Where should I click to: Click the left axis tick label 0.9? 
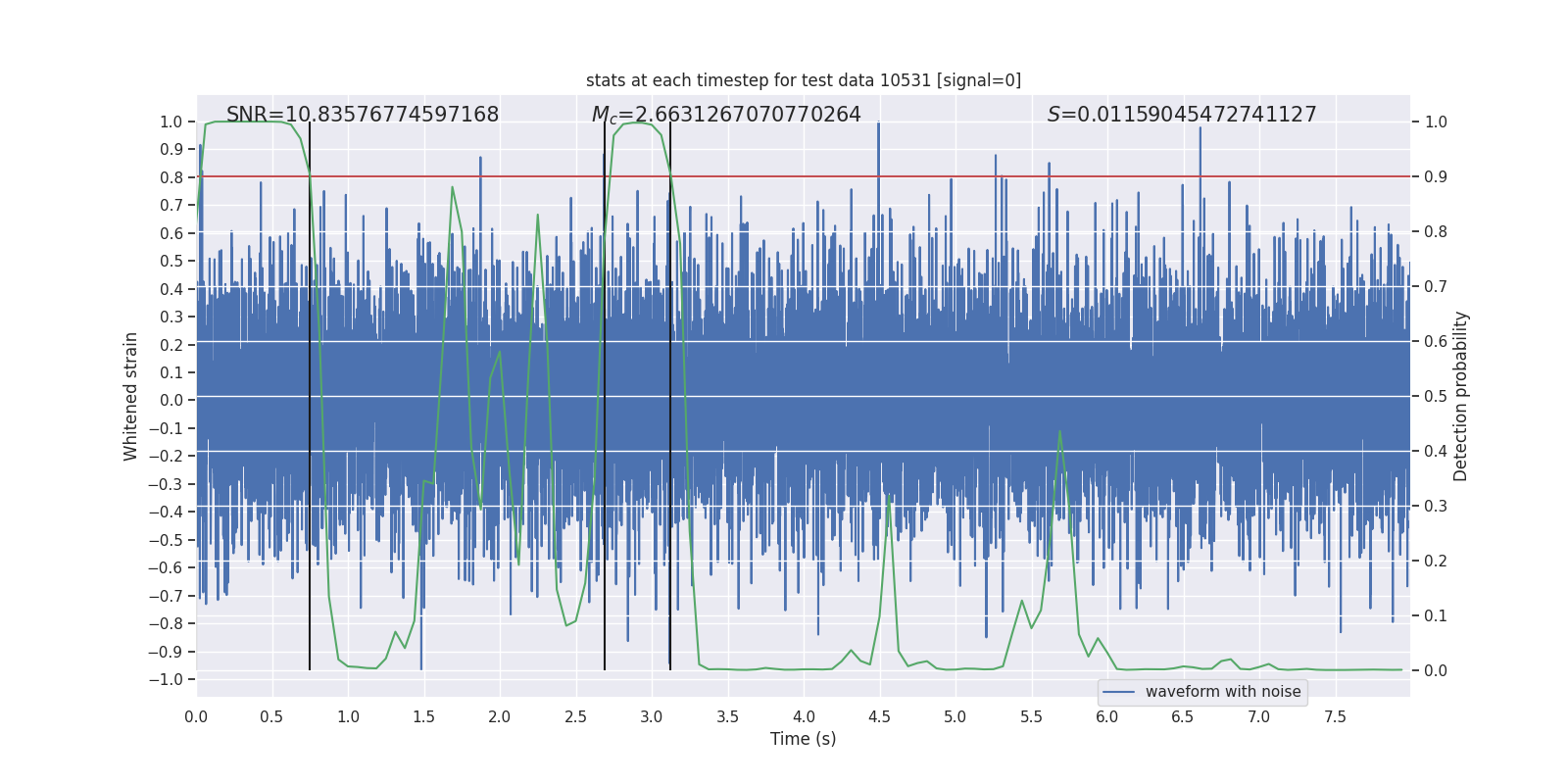(171, 149)
